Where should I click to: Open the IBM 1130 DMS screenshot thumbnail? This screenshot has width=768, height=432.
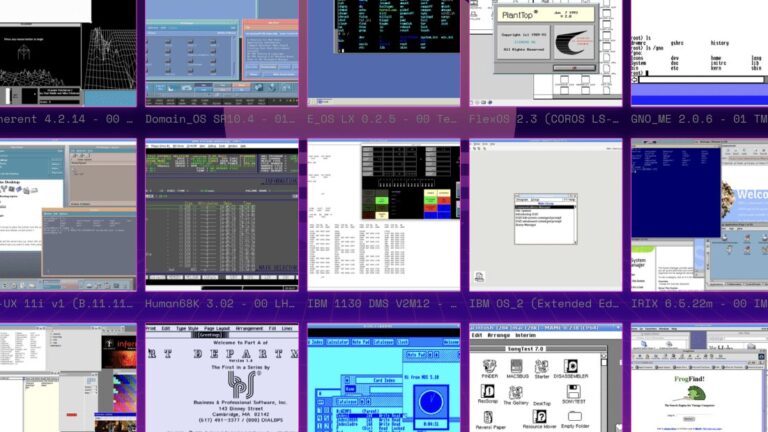[x=384, y=215]
